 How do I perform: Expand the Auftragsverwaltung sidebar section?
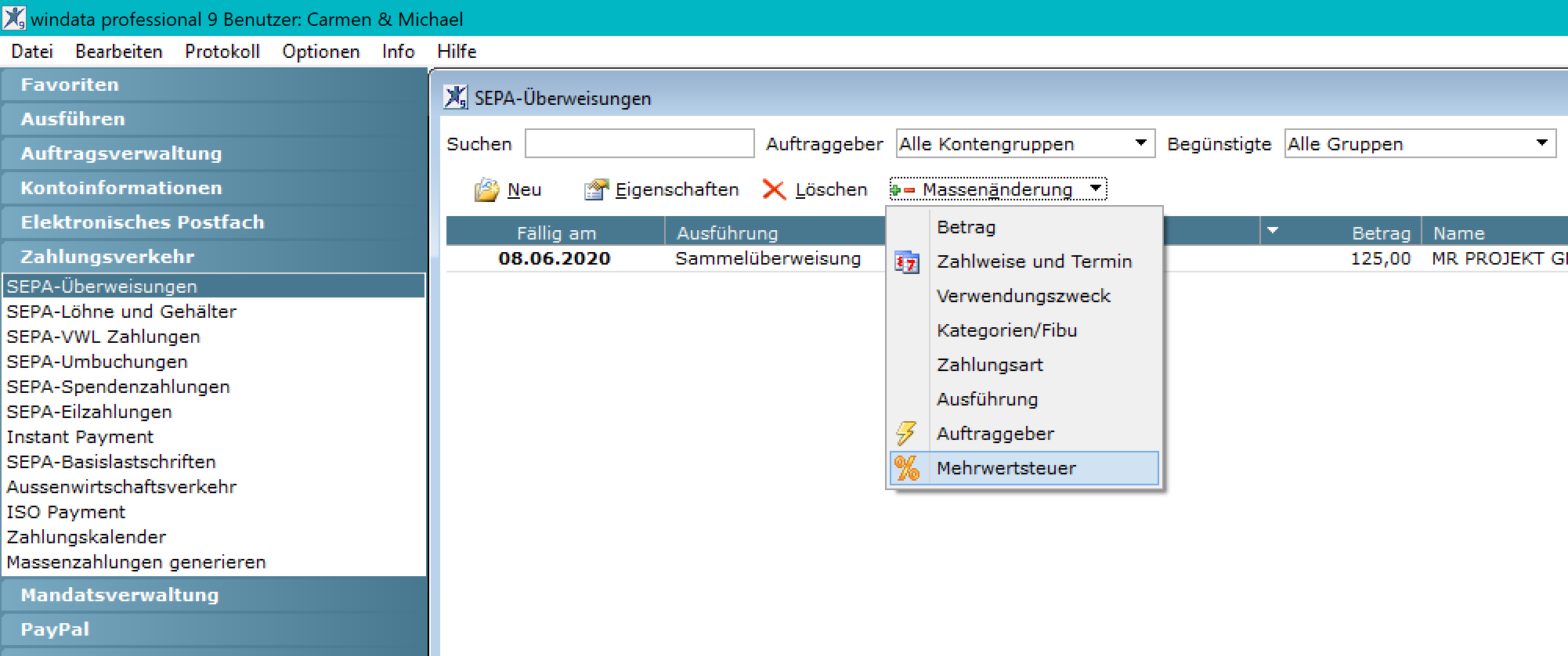pos(214,153)
